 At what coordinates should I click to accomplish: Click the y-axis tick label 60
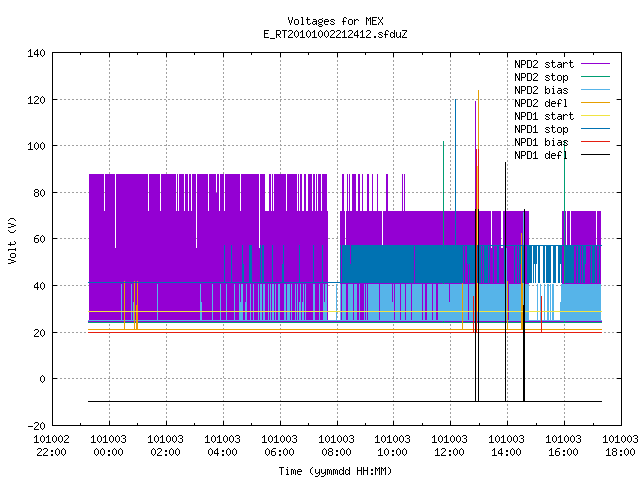[39, 239]
